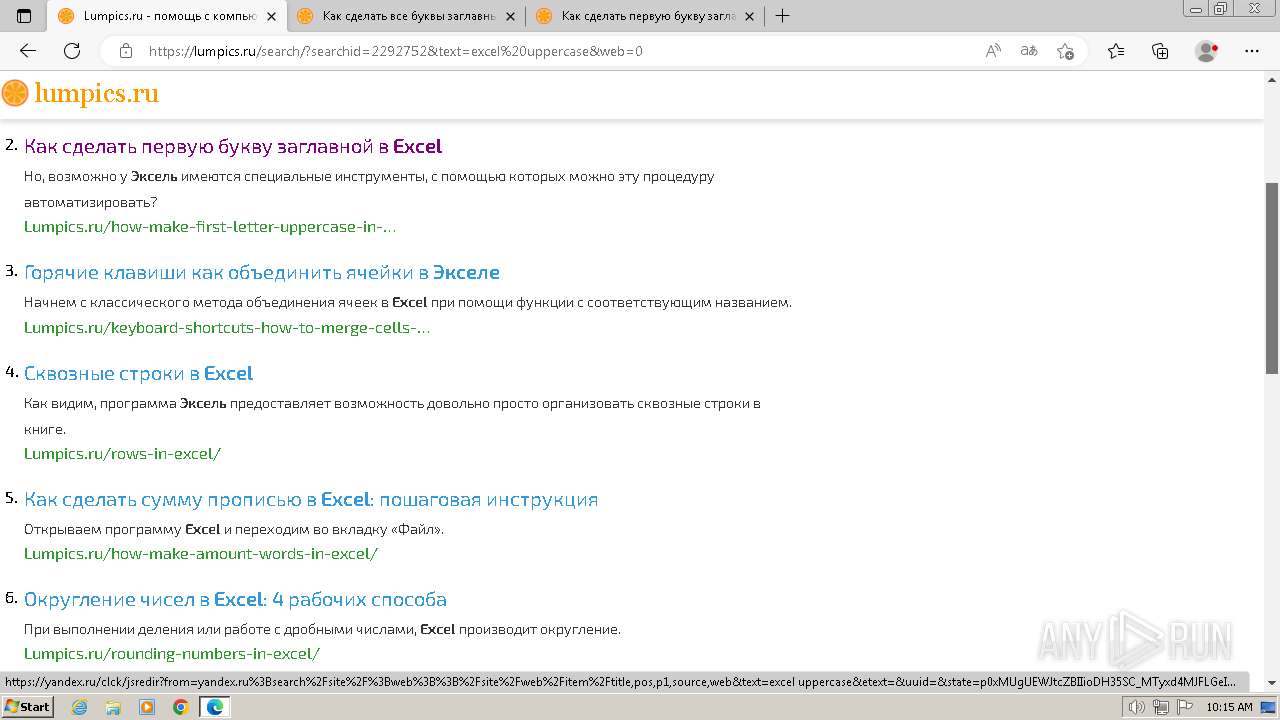Click the page vertical scrollbar thumb
This screenshot has width=1280, height=720.
1272,277
